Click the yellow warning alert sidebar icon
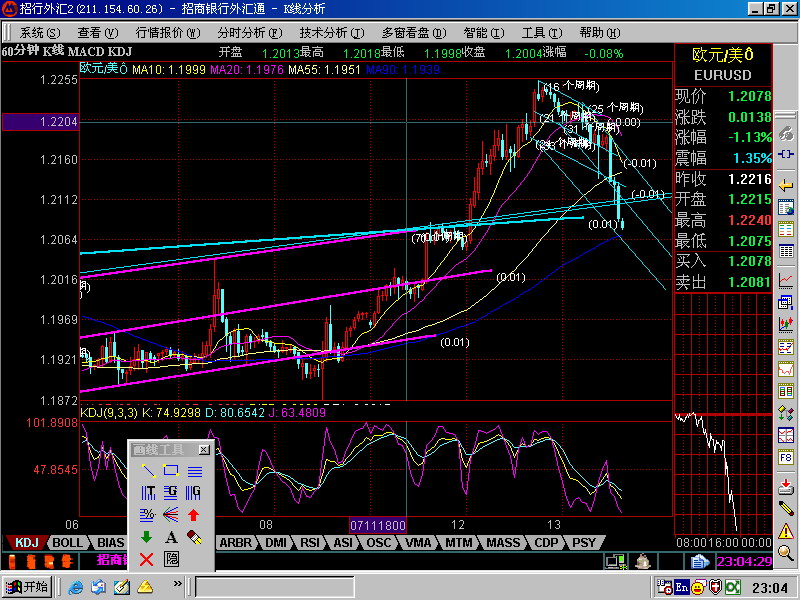This screenshot has height=600, width=800. (x=786, y=532)
